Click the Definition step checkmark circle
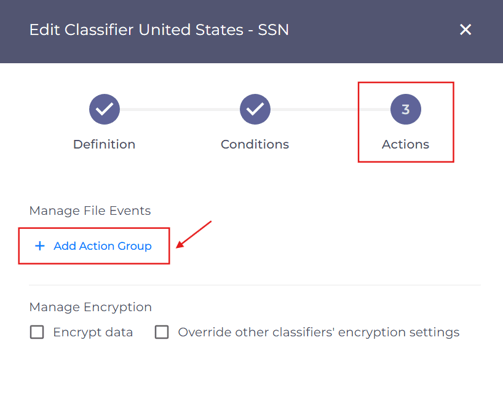The height and width of the screenshot is (402, 503). pos(104,109)
